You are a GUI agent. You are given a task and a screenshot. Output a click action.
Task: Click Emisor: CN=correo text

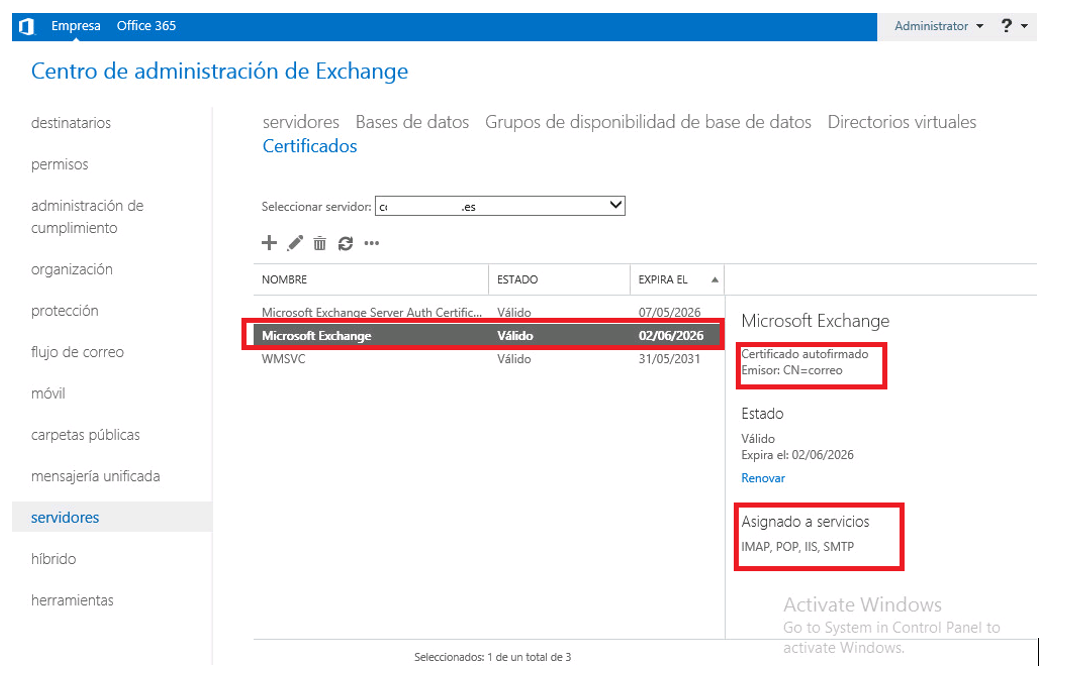[792, 370]
